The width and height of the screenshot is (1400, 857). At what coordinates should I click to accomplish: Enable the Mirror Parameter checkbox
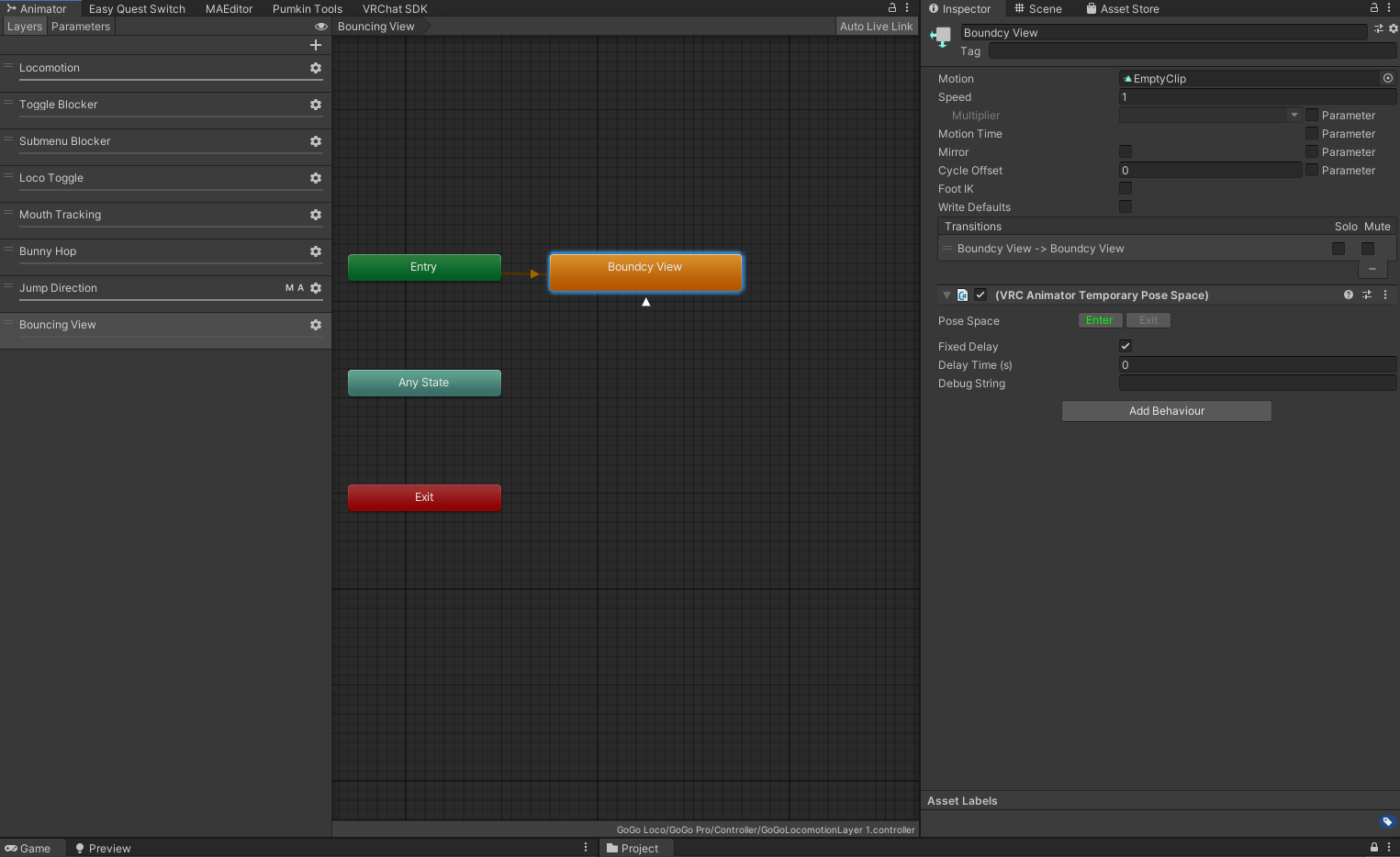click(x=1312, y=151)
